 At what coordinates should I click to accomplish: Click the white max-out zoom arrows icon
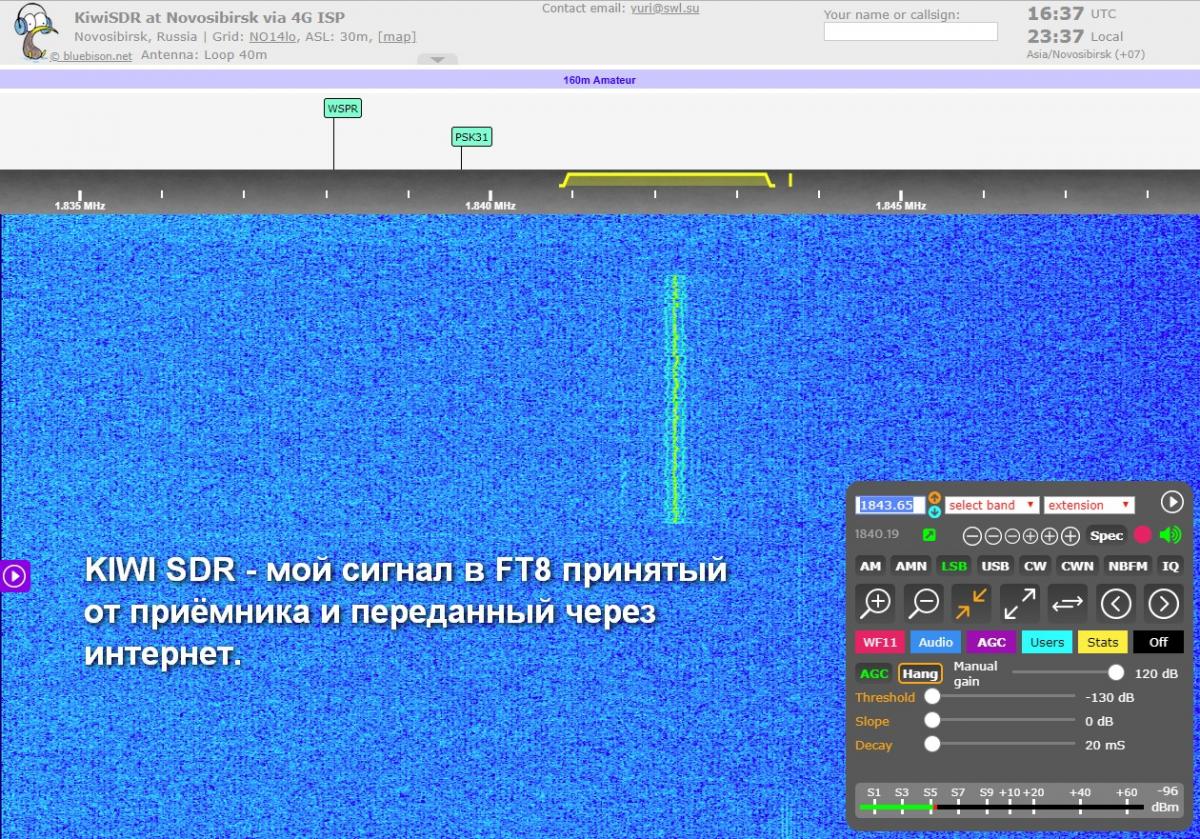coord(1019,602)
